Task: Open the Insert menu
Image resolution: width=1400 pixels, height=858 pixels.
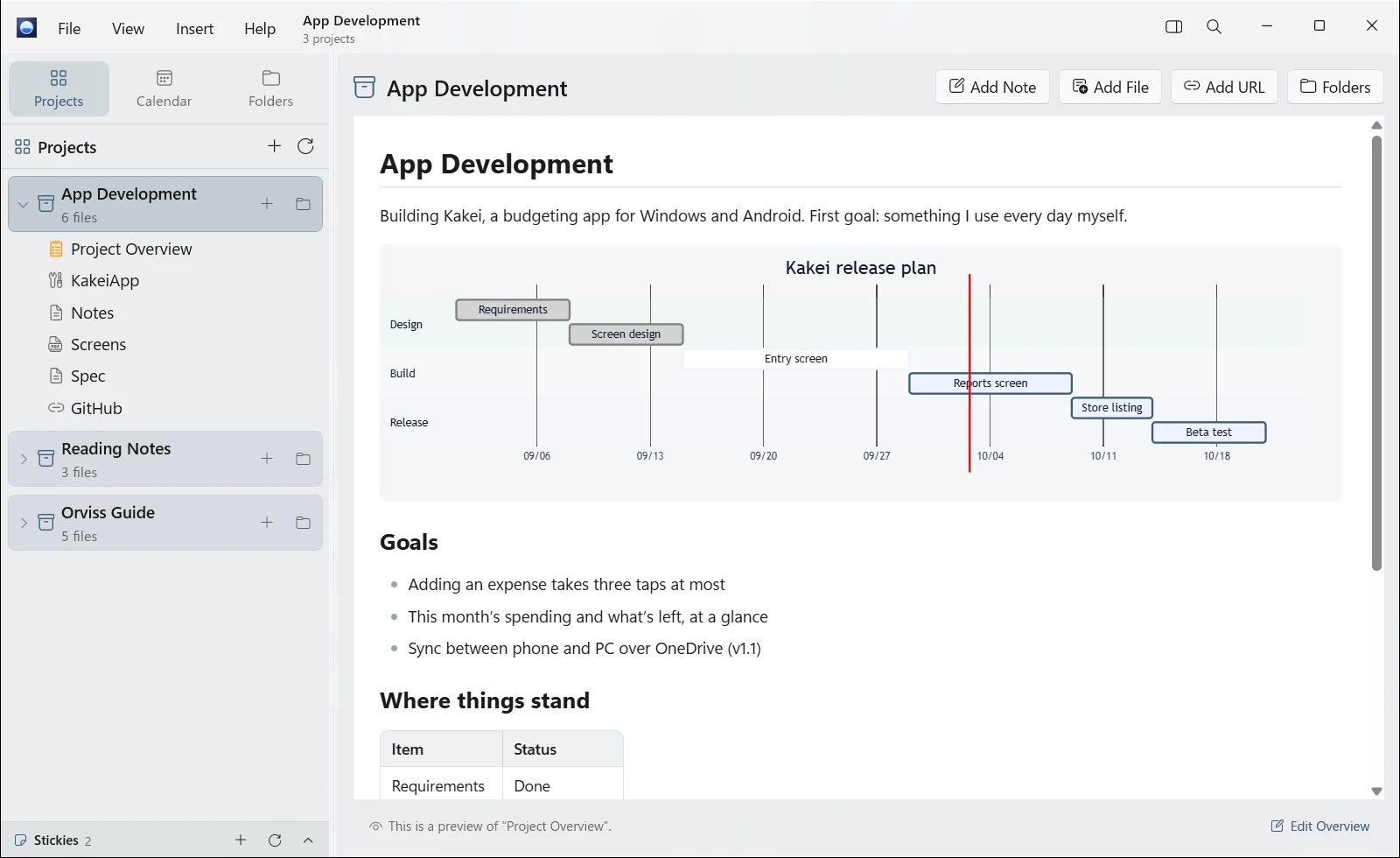Action: [x=194, y=29]
